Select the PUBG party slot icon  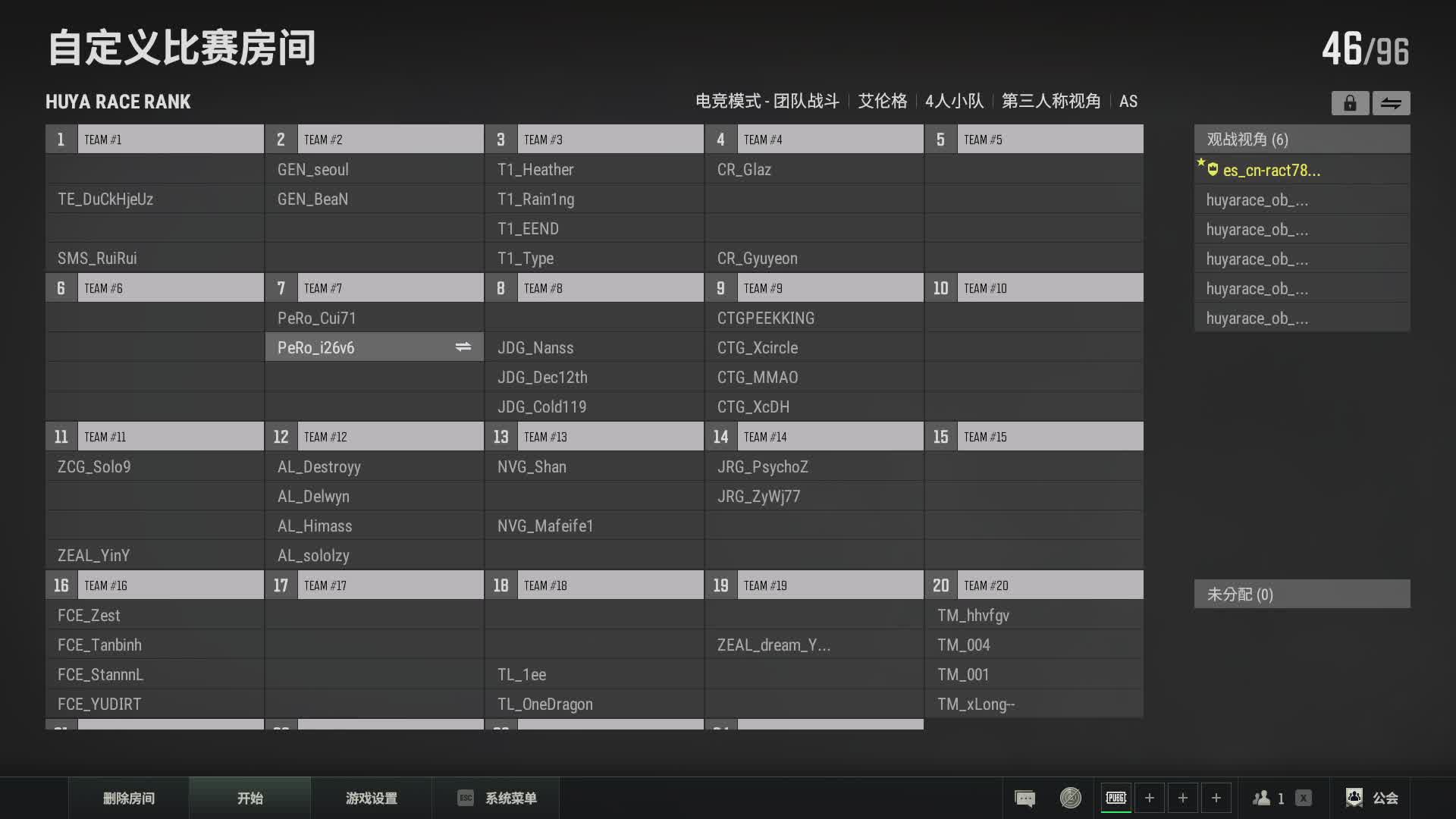point(1116,798)
